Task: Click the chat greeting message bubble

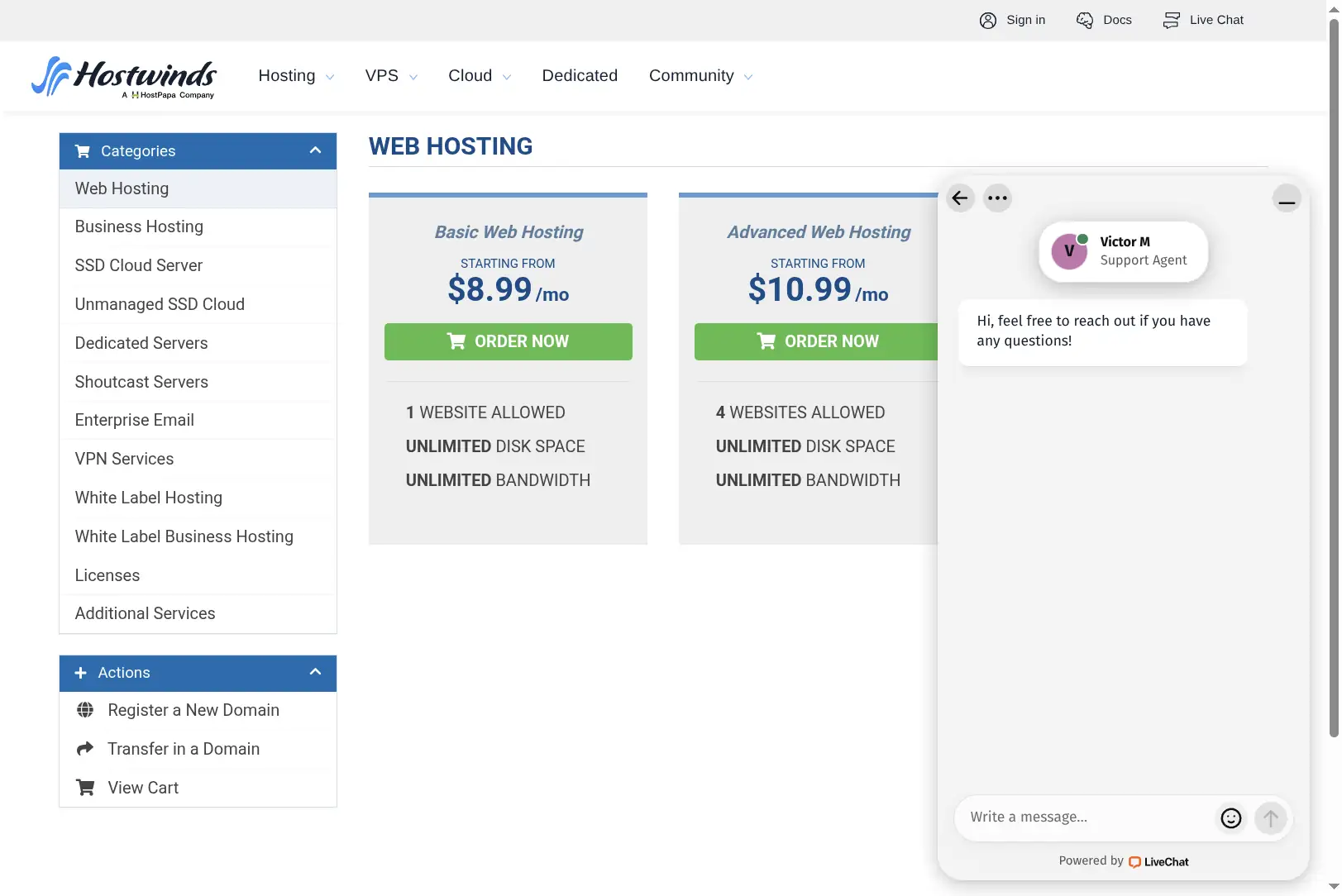Action: 1102,332
